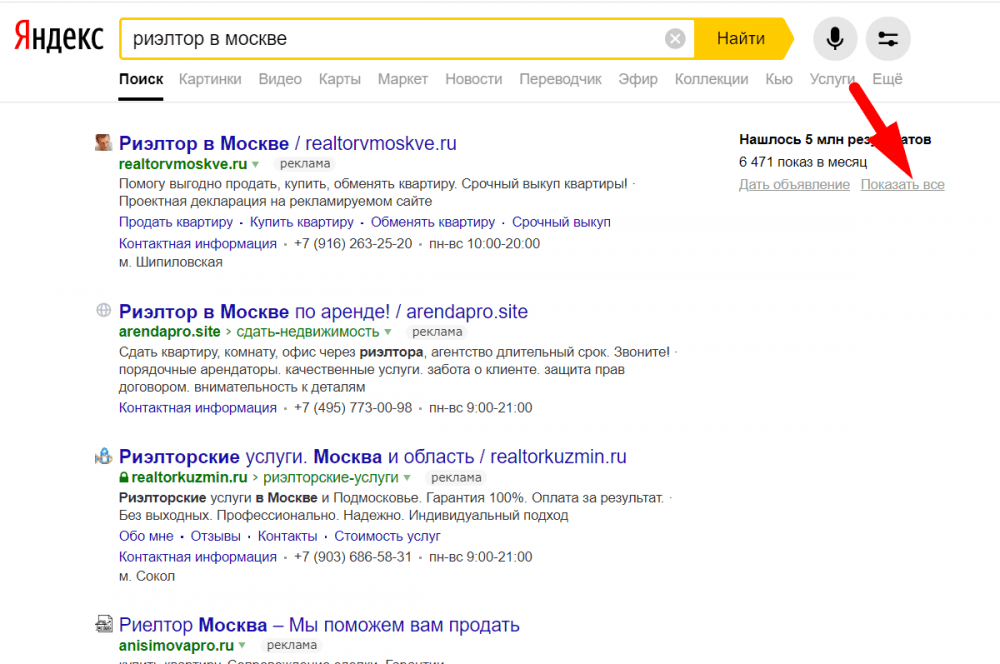The height and width of the screenshot is (664, 1000).
Task: Click the green arendapro.site URL
Action: pyautogui.click(x=170, y=332)
